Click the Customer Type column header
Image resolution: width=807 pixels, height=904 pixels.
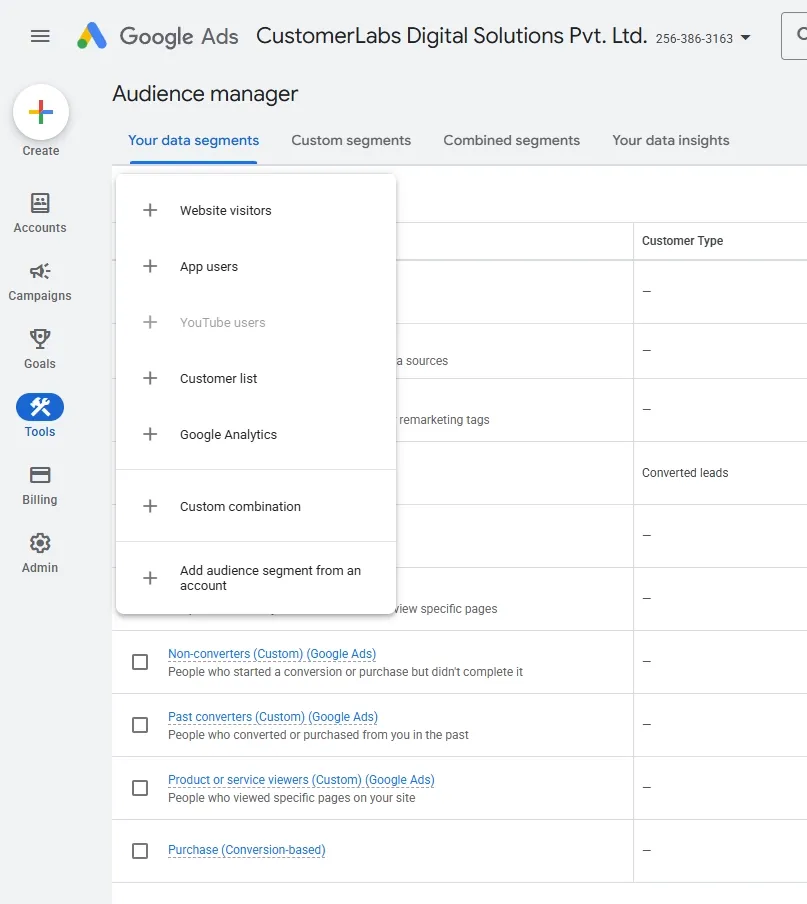click(x=682, y=240)
